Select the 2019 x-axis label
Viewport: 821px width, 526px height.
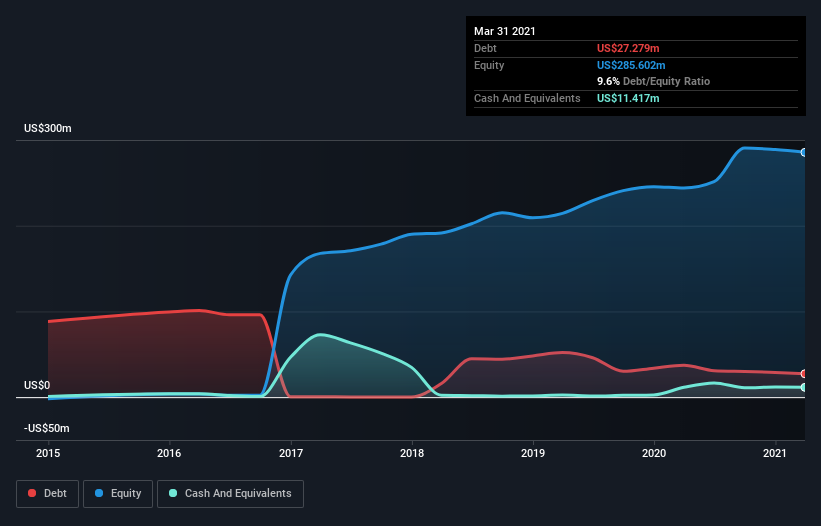533,453
